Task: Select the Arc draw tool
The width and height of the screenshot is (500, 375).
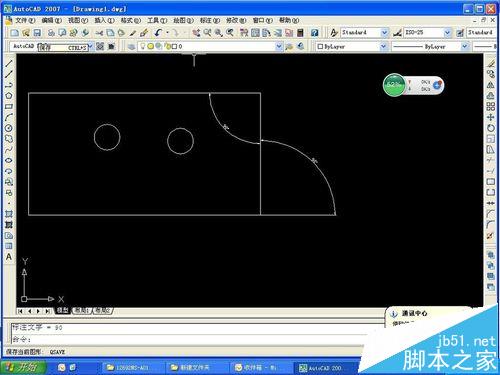Action: tap(9, 117)
